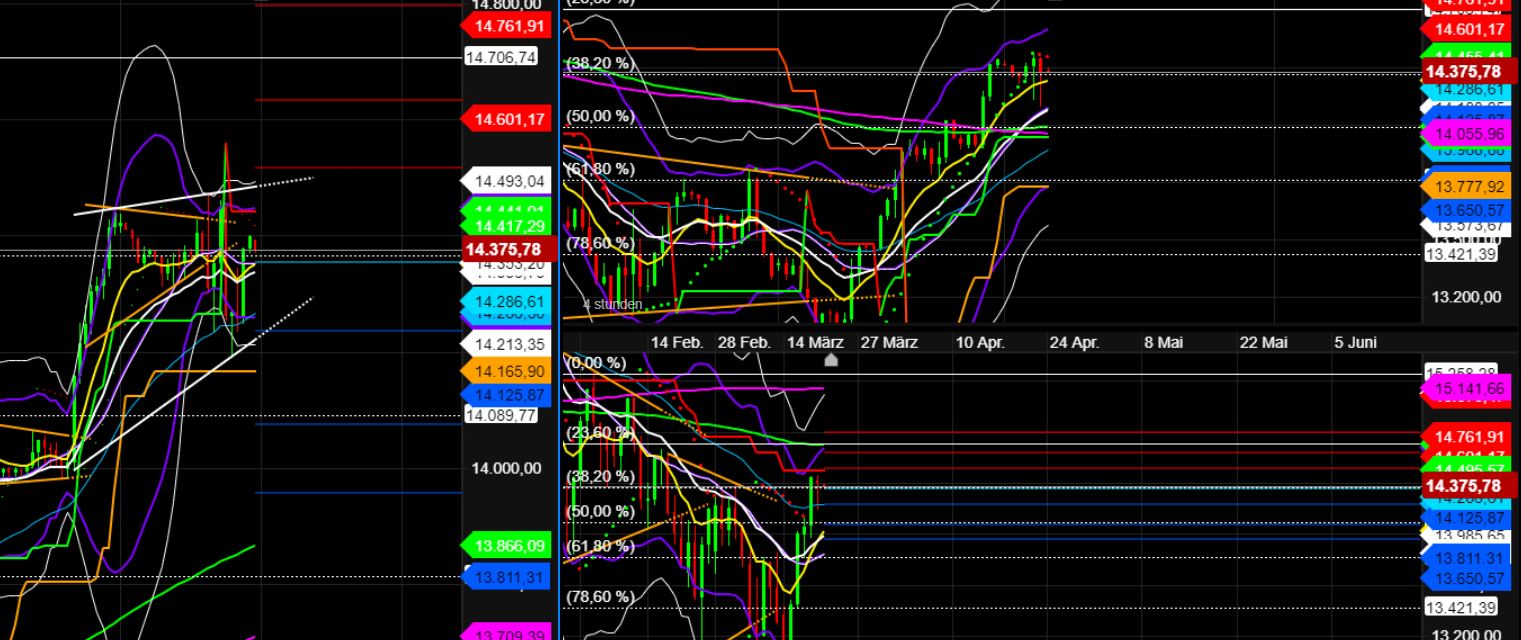Click the 4 stunden timeframe label
The height and width of the screenshot is (640, 1521).
pyautogui.click(x=611, y=303)
